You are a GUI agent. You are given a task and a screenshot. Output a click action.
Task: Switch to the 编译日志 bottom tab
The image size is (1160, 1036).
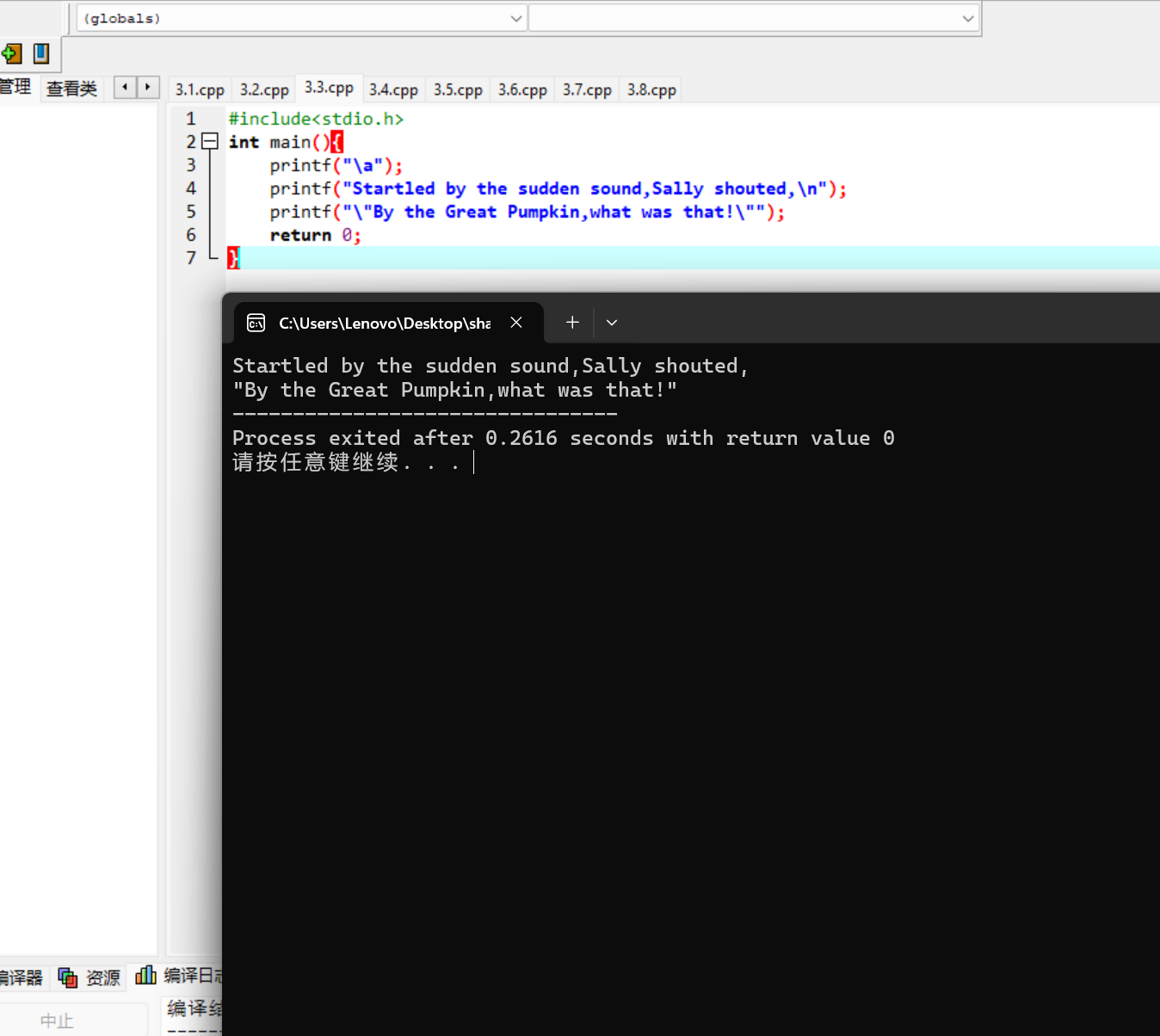pyautogui.click(x=178, y=976)
